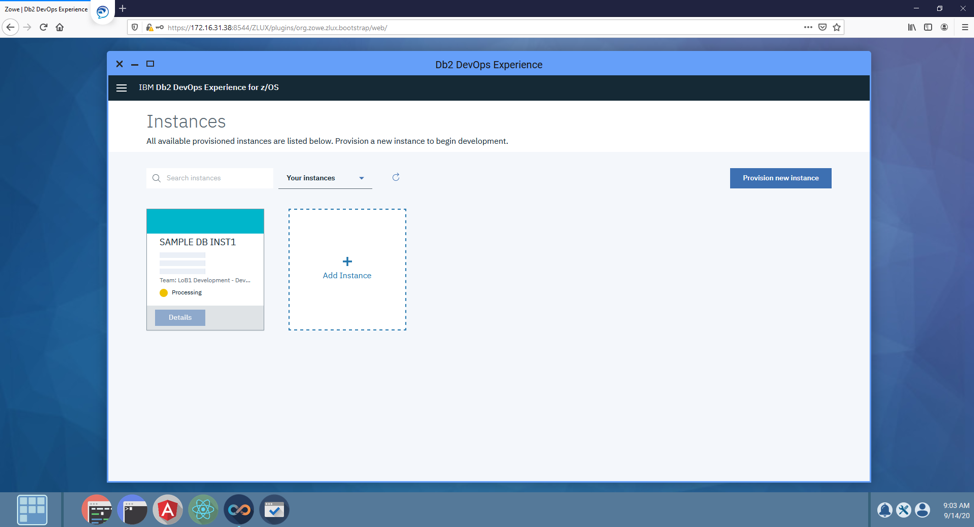Launch the React sample app
This screenshot has height=527, width=974.
[x=203, y=510]
